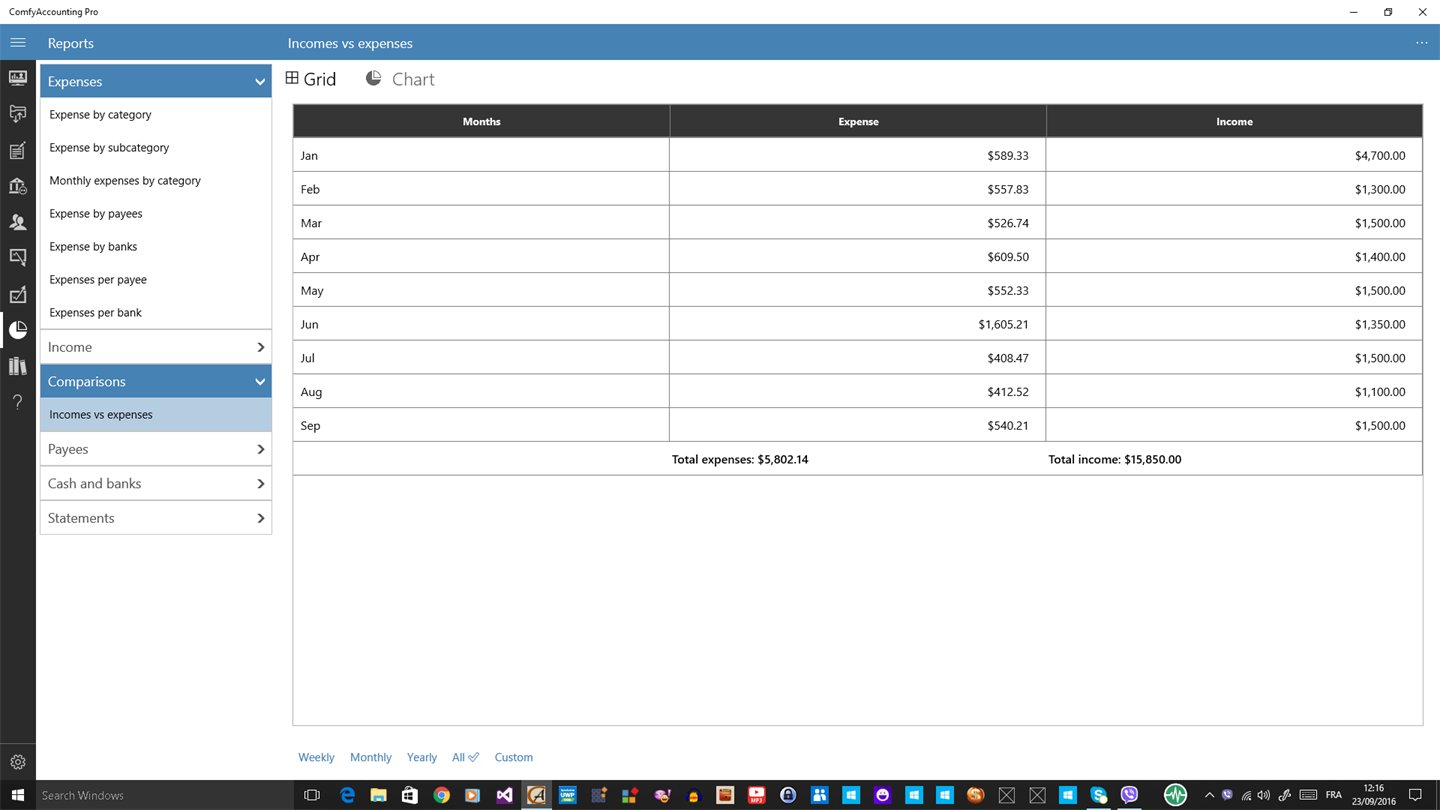Click the Expense column header
Screen dimensions: 1440x810
click(x=858, y=121)
